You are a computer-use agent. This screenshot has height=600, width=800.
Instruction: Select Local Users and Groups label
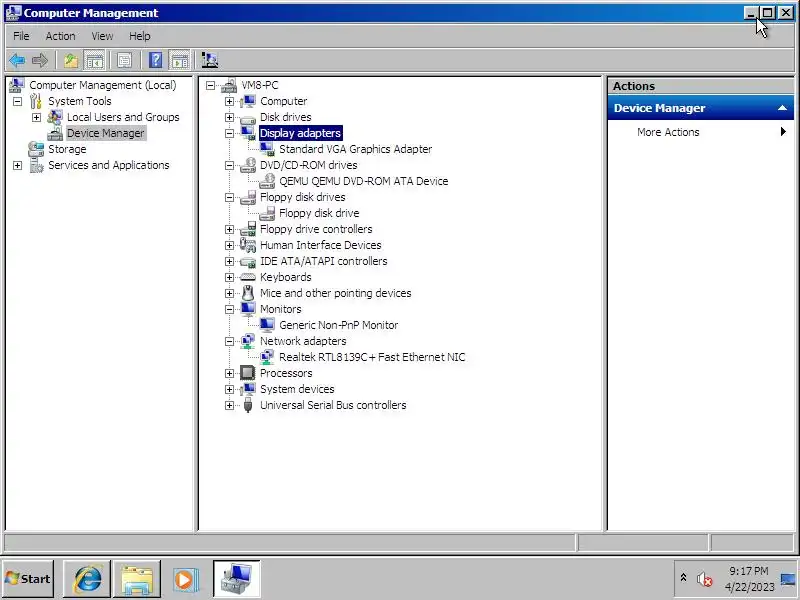tap(123, 117)
